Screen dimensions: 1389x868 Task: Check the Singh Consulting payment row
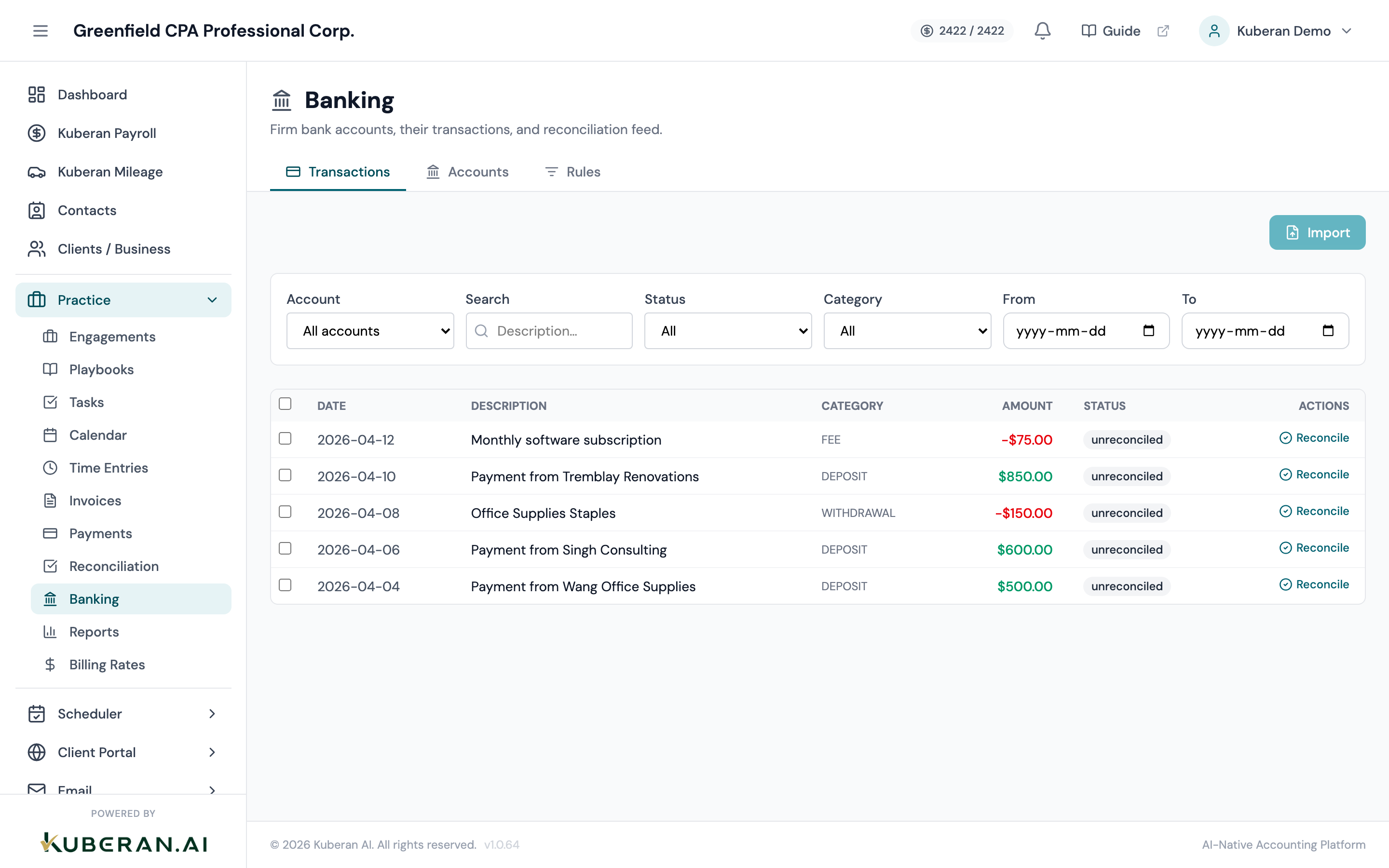click(x=285, y=549)
